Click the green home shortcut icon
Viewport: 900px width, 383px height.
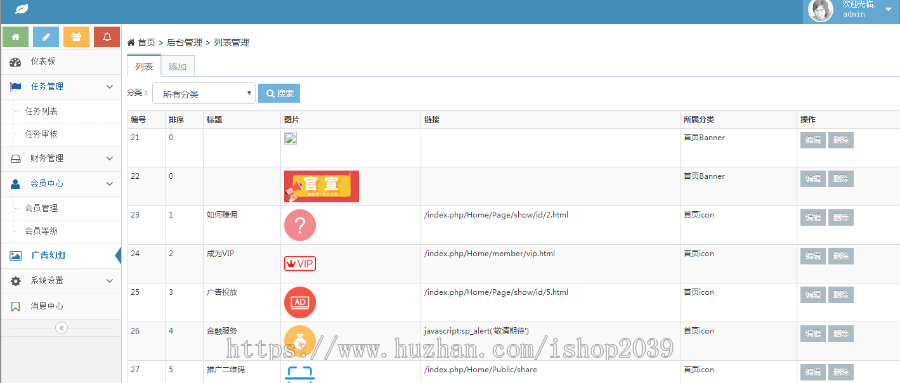click(x=16, y=37)
